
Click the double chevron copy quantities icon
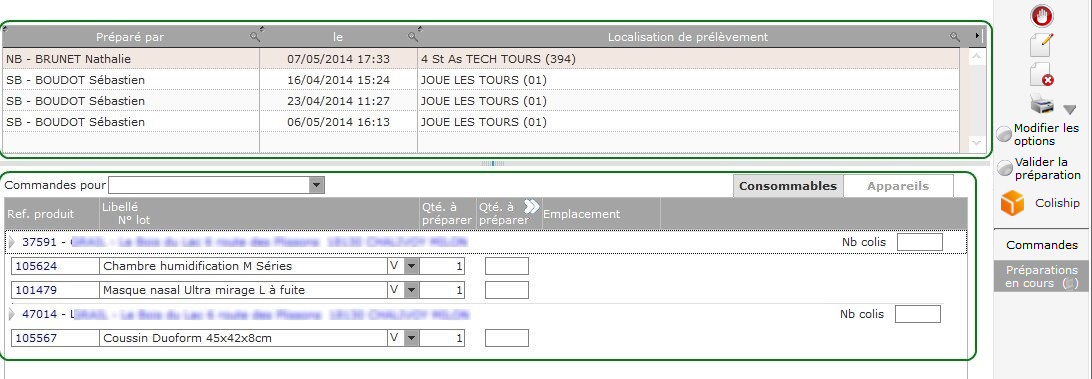531,206
